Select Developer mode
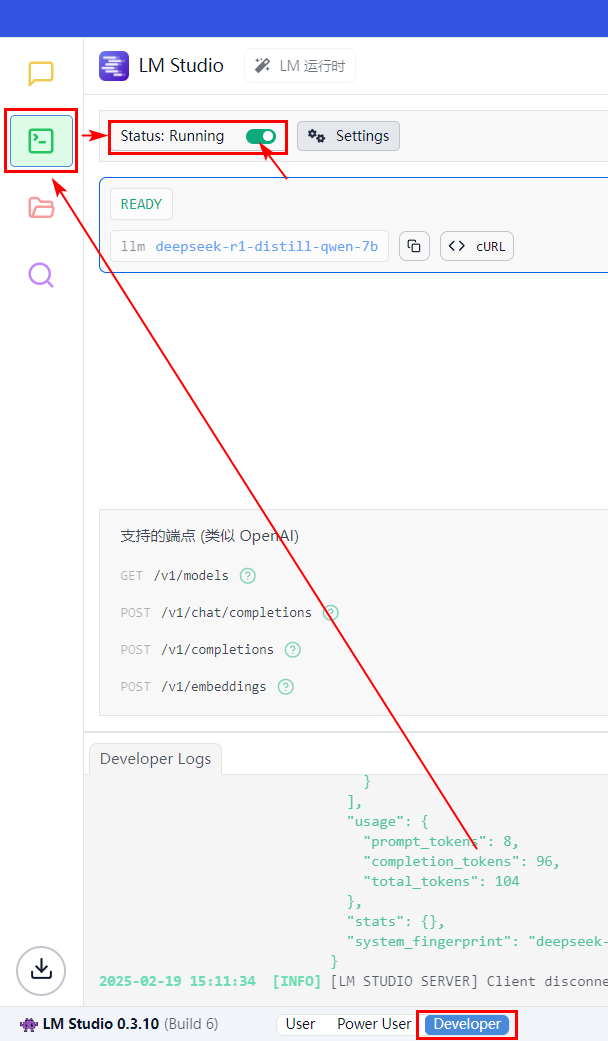 tap(467, 1024)
